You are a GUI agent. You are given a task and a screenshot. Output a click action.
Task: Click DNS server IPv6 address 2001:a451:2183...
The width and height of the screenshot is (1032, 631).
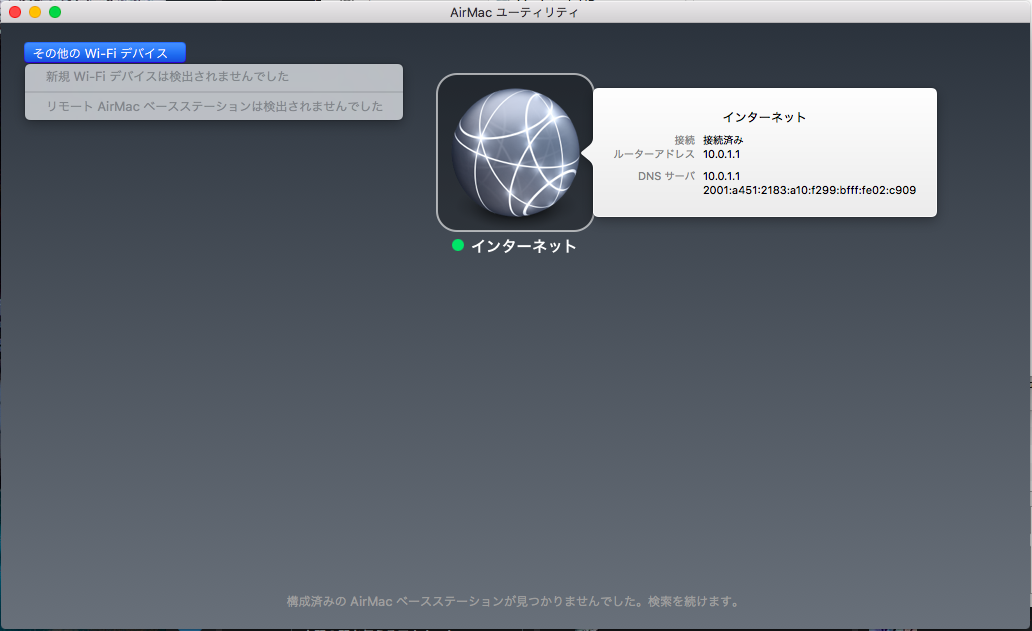pyautogui.click(x=810, y=190)
